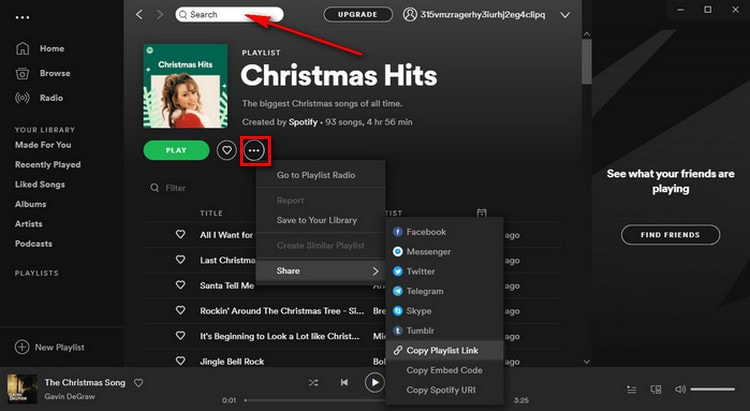This screenshot has height=411, width=750.
Task: Like It's Beginning to Look a Lot
Action: click(180, 336)
